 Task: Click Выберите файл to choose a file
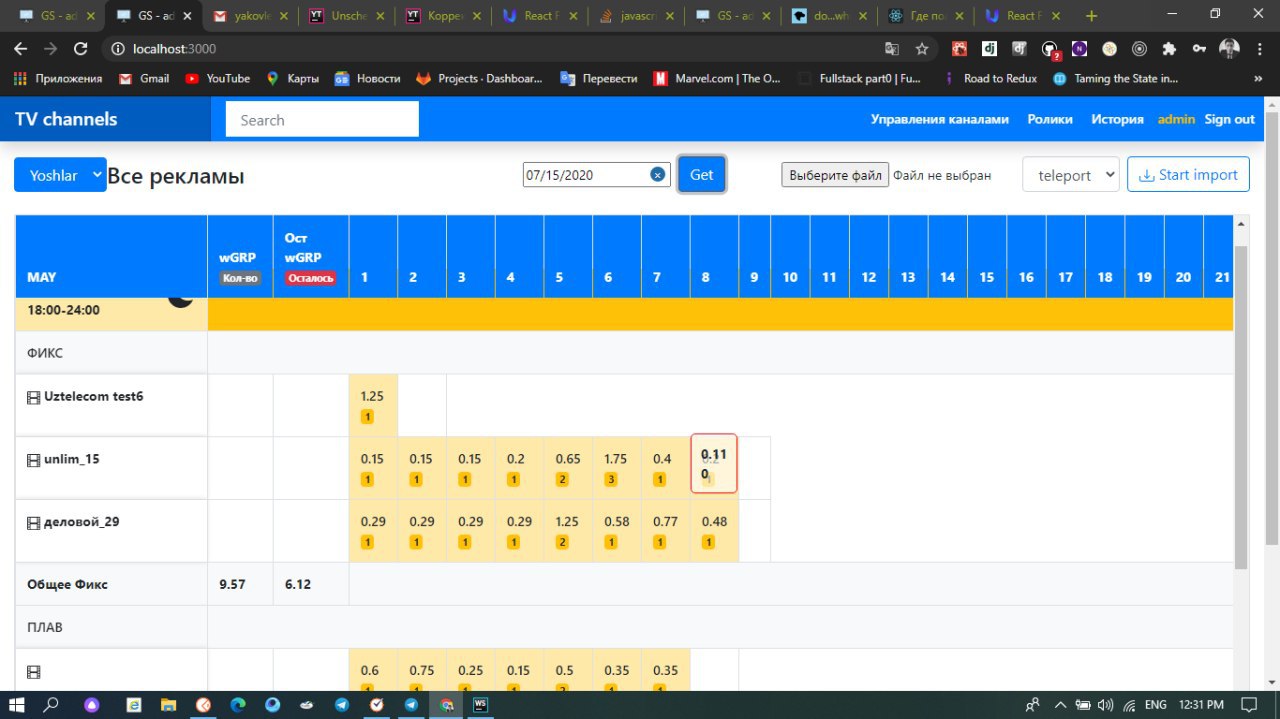(835, 175)
